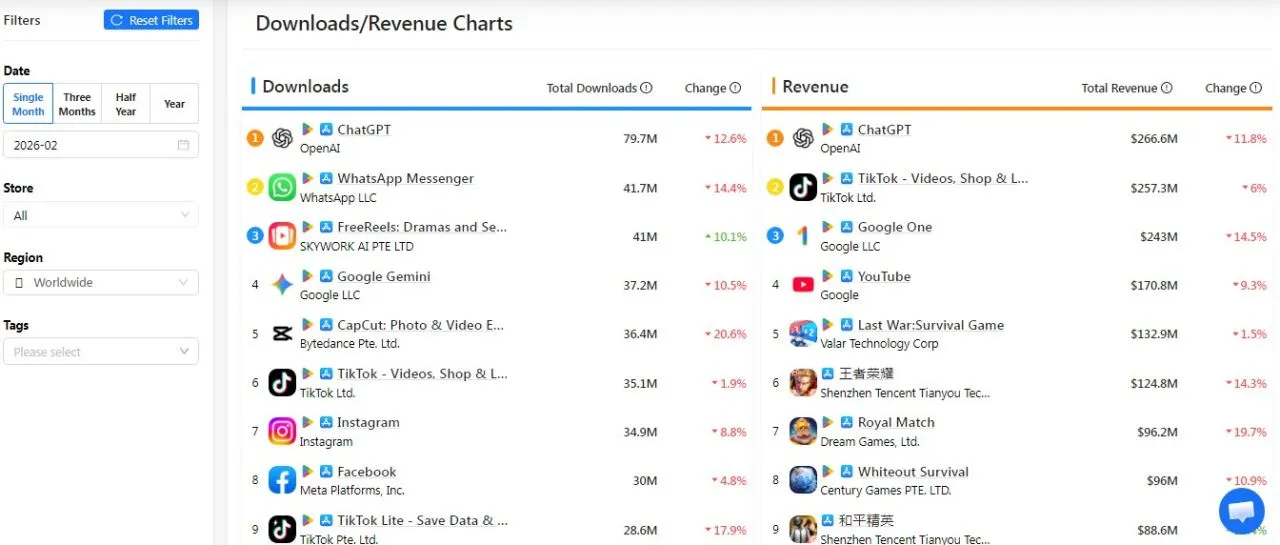Click the TikTok app icon in Revenue list
1280x545 pixels.
pyautogui.click(x=803, y=187)
